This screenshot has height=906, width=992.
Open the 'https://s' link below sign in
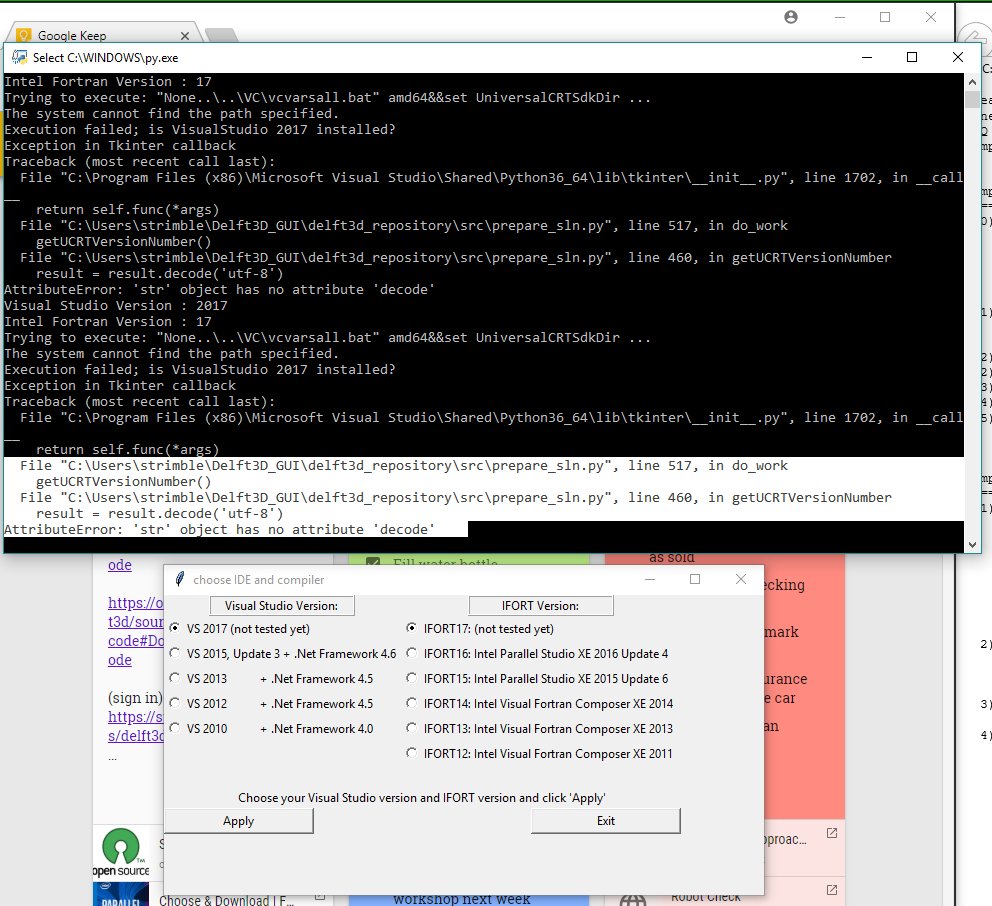point(135,717)
